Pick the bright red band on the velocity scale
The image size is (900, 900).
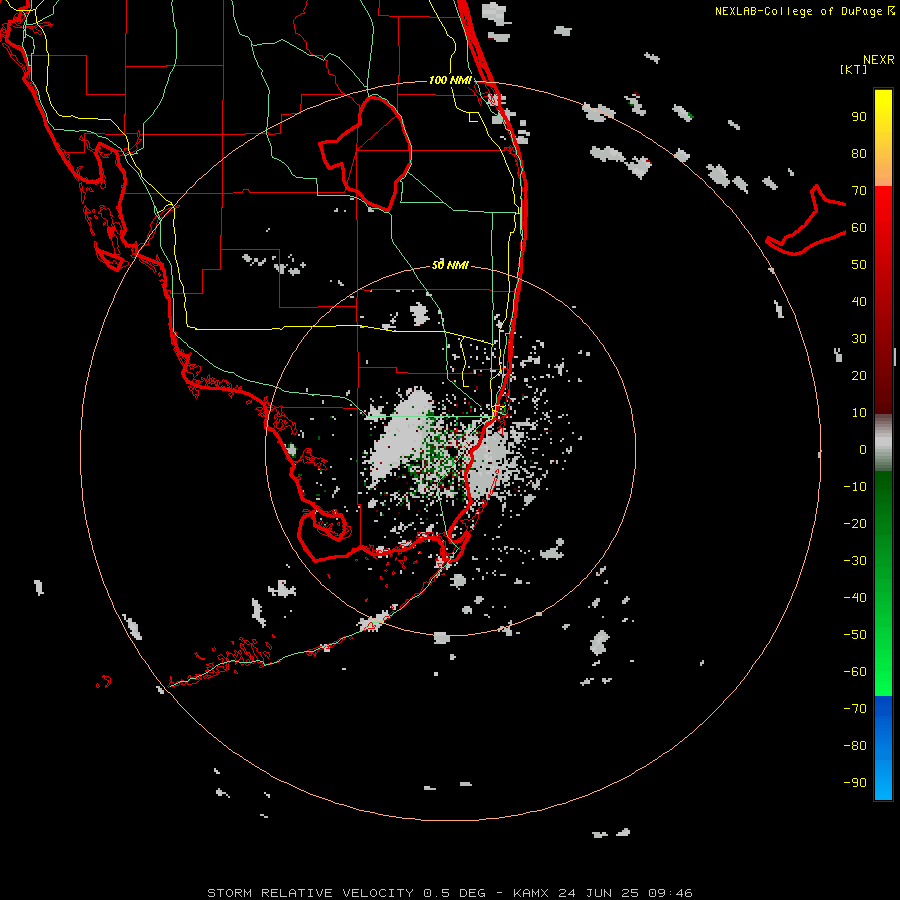tap(883, 230)
